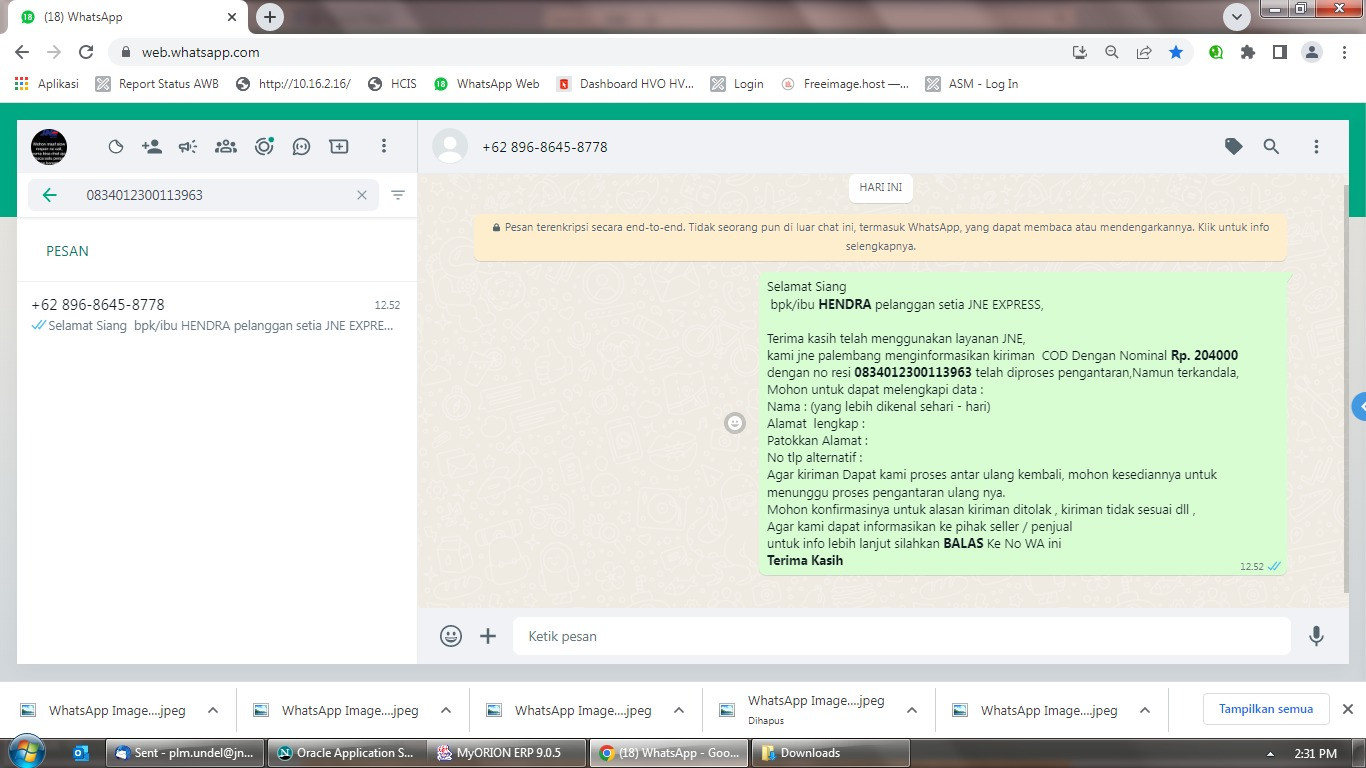Open the chat list three-dot menu
This screenshot has height=768, width=1366.
pos(383,147)
